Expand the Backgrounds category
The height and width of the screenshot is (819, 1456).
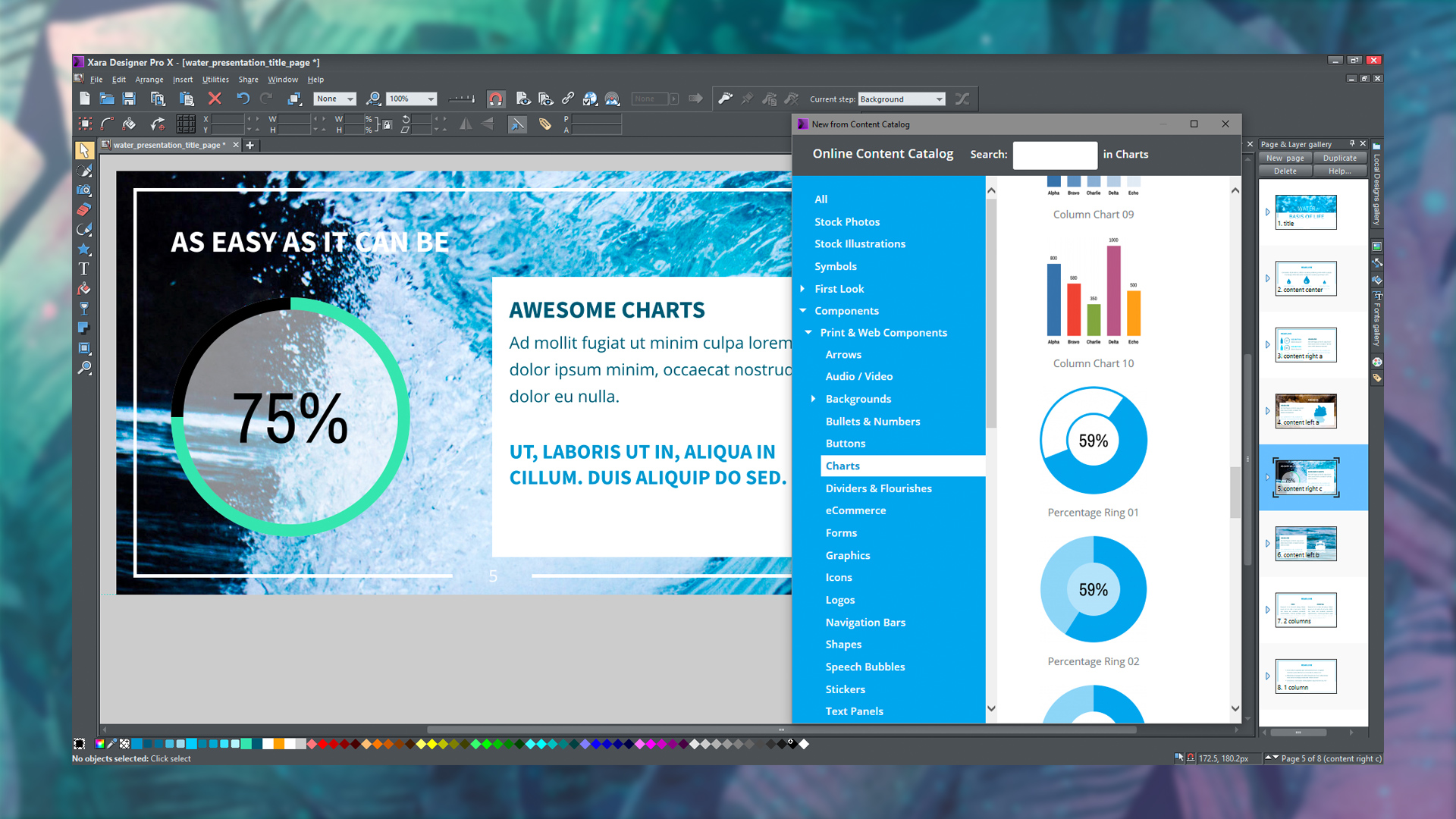(814, 399)
